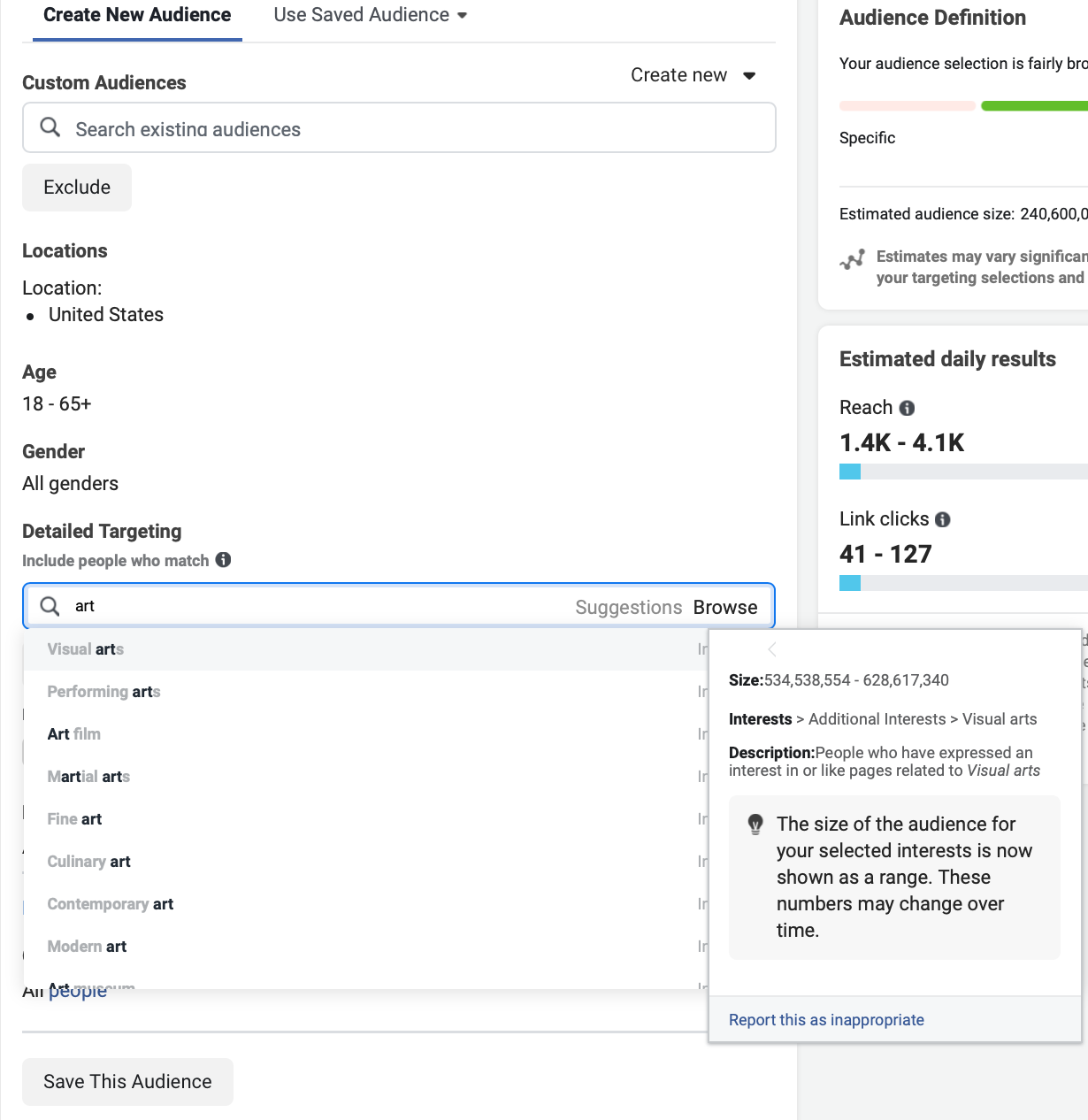Click the magnifier icon in Detailed Targeting search
Screen dimensions: 1088x1120
coord(50,606)
